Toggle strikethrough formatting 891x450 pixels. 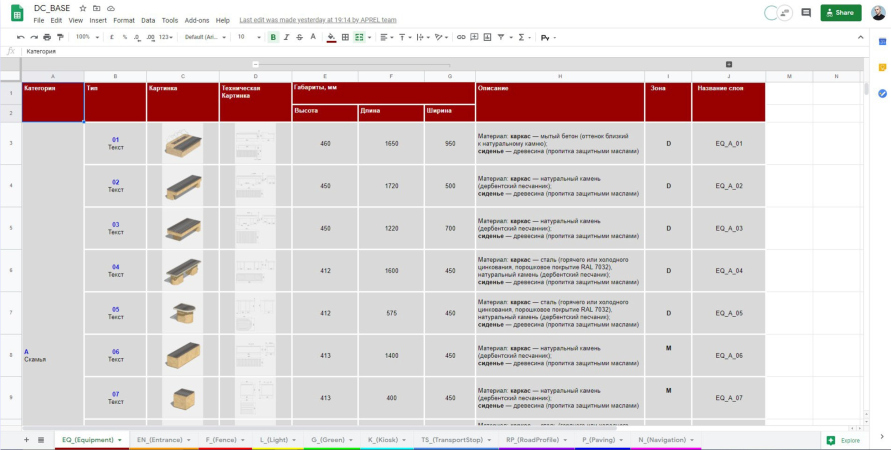coord(299,37)
